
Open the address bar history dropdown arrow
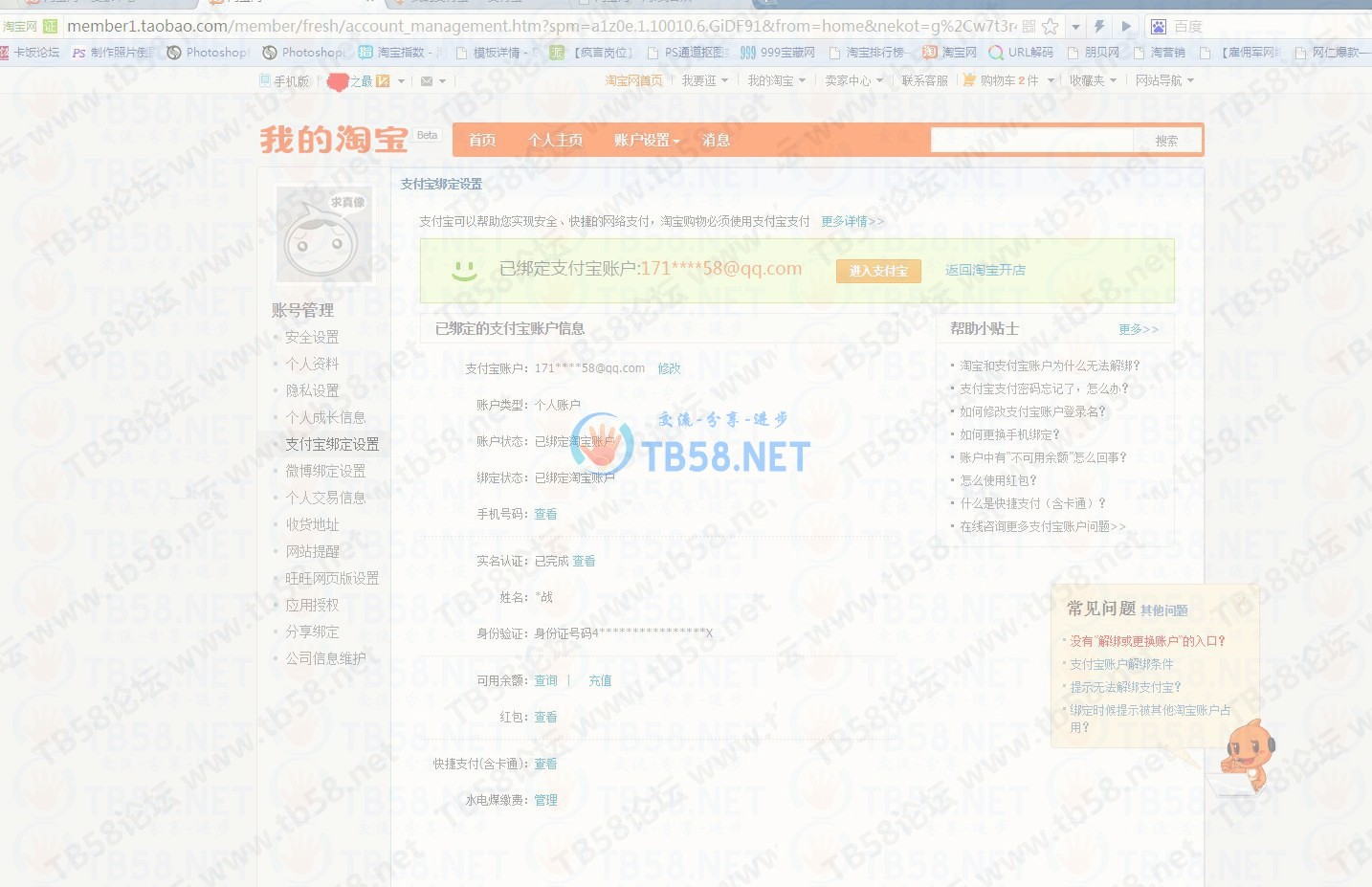point(1075,27)
